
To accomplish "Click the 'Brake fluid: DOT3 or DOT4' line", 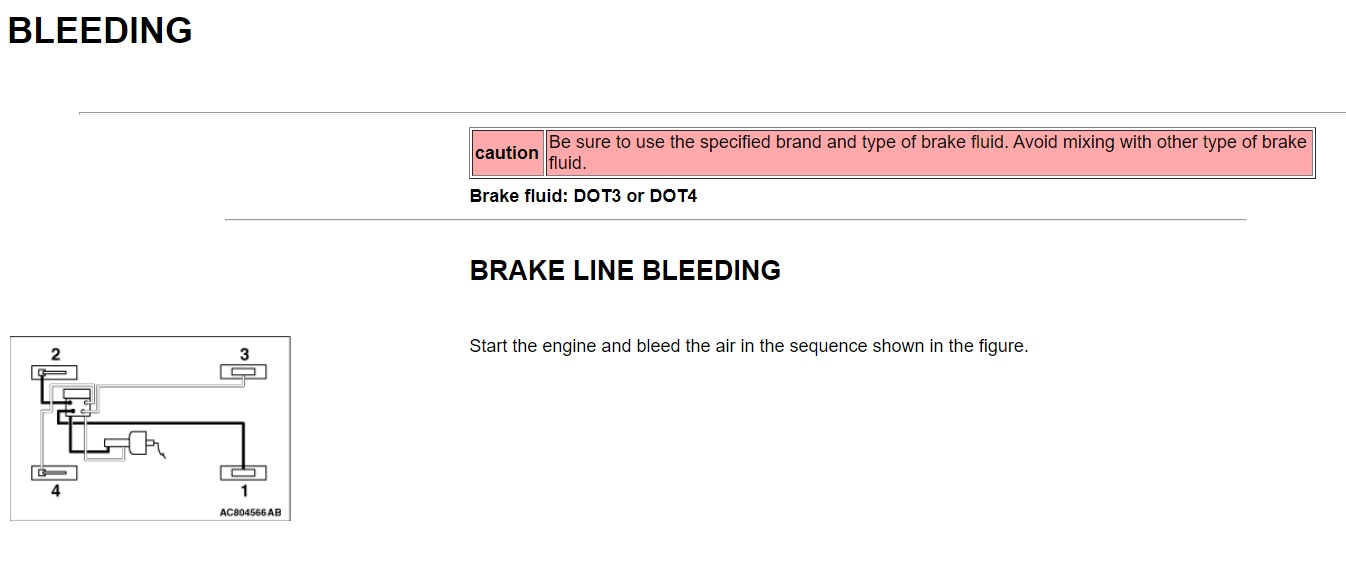I will click(583, 196).
